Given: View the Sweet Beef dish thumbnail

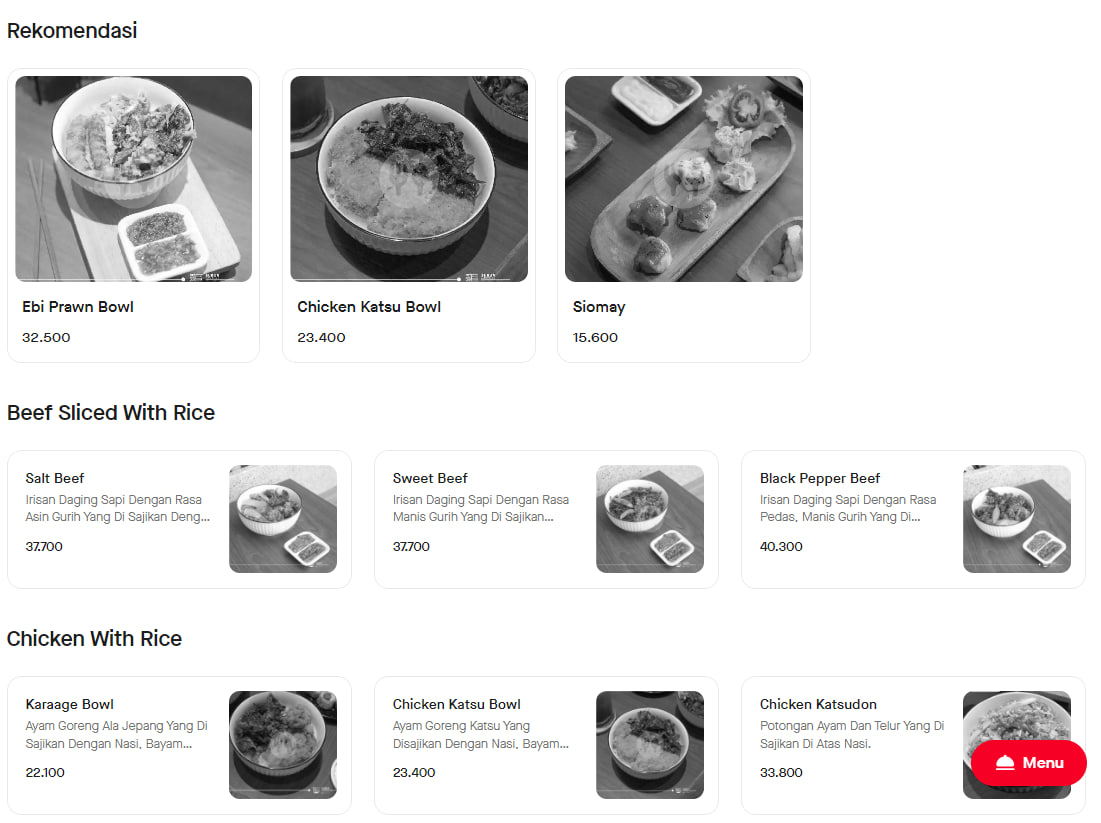Looking at the screenshot, I should pos(650,519).
